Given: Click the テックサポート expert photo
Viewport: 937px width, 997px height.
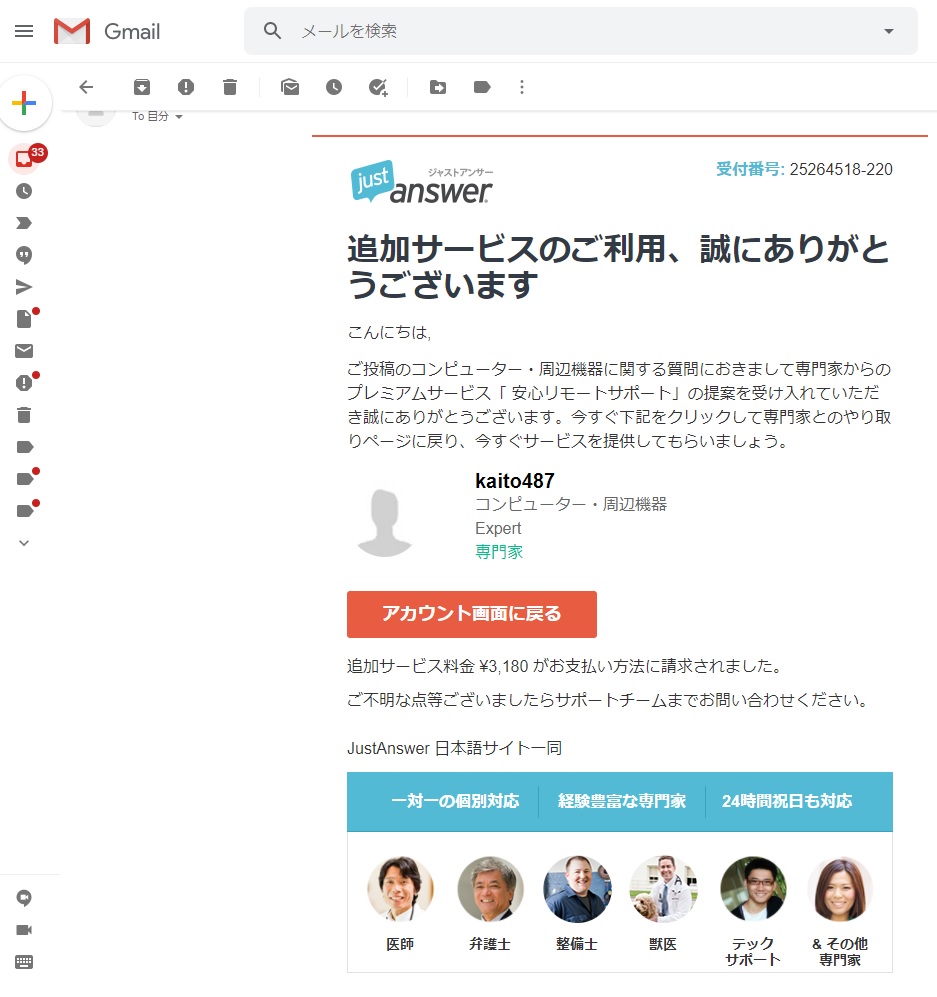Looking at the screenshot, I should [753, 889].
